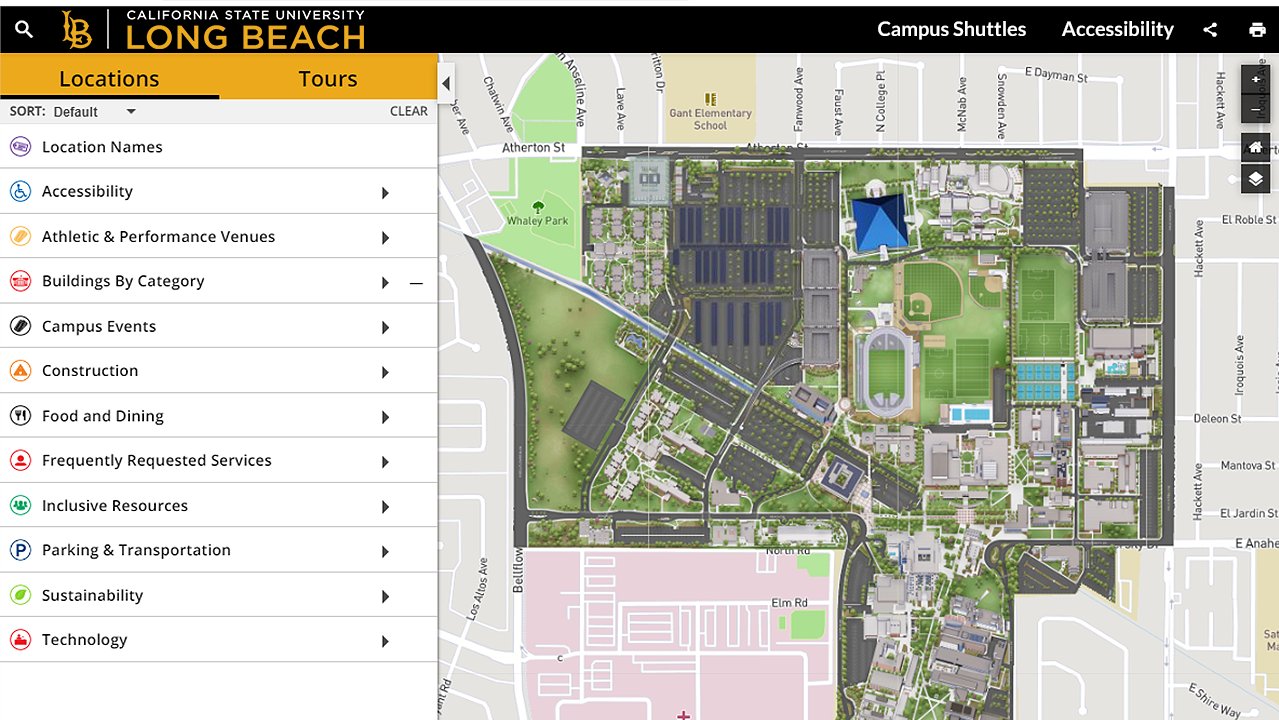This screenshot has width=1279, height=720.
Task: Select the Parking & Transportation label
Action: [x=136, y=550]
